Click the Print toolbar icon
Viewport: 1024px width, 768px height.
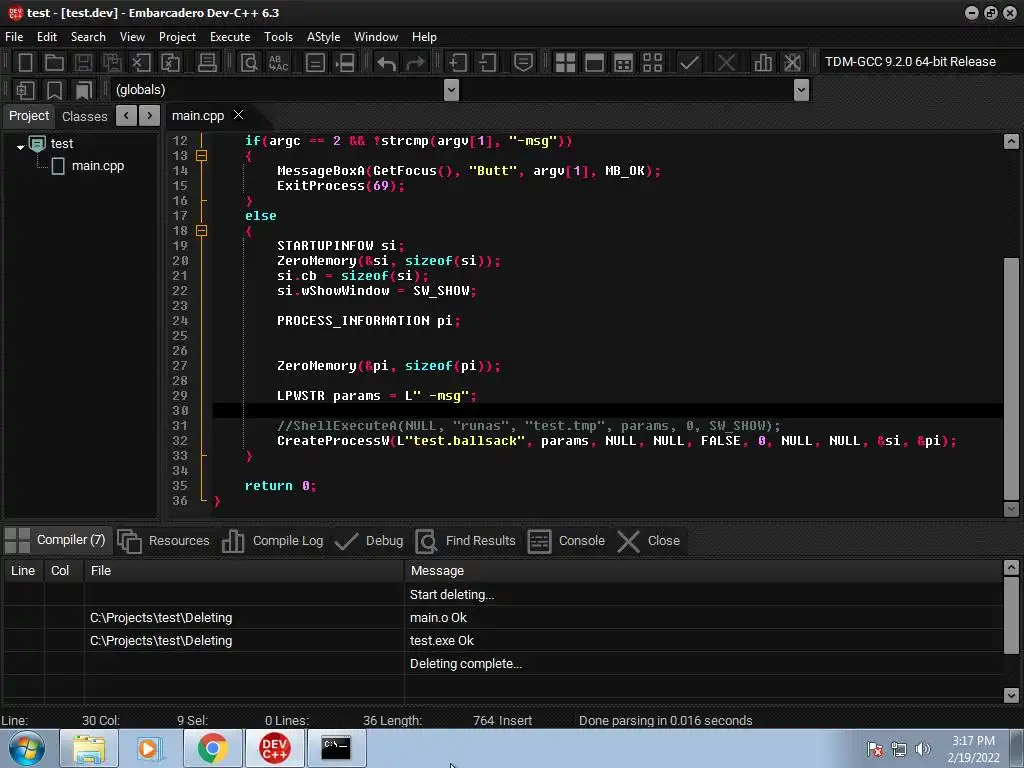[x=207, y=63]
